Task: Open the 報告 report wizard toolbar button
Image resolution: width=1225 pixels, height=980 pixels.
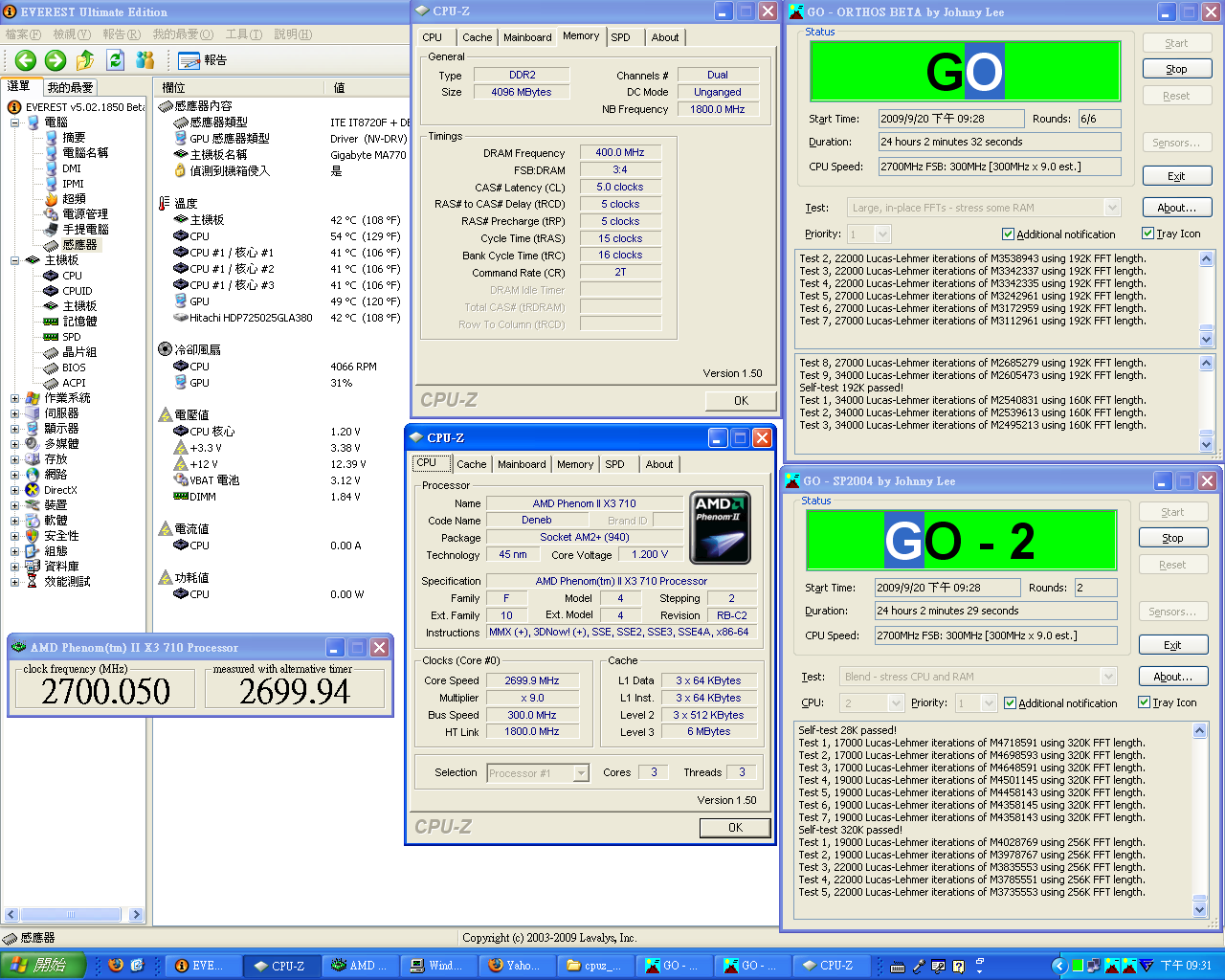Action: pyautogui.click(x=204, y=60)
